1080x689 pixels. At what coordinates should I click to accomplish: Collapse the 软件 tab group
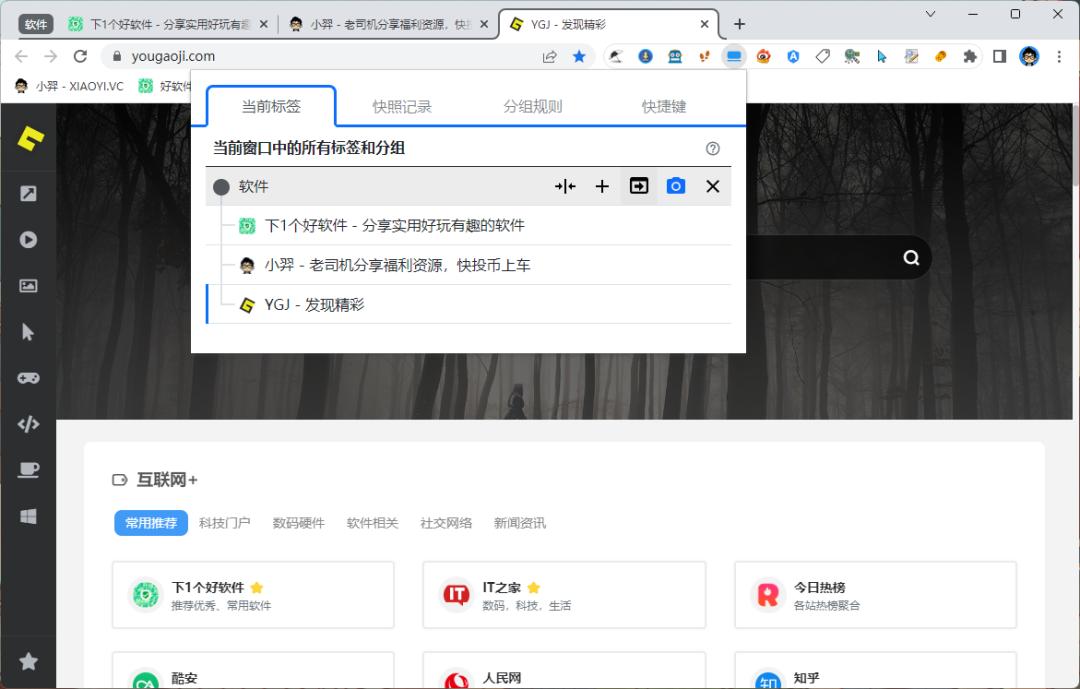565,186
